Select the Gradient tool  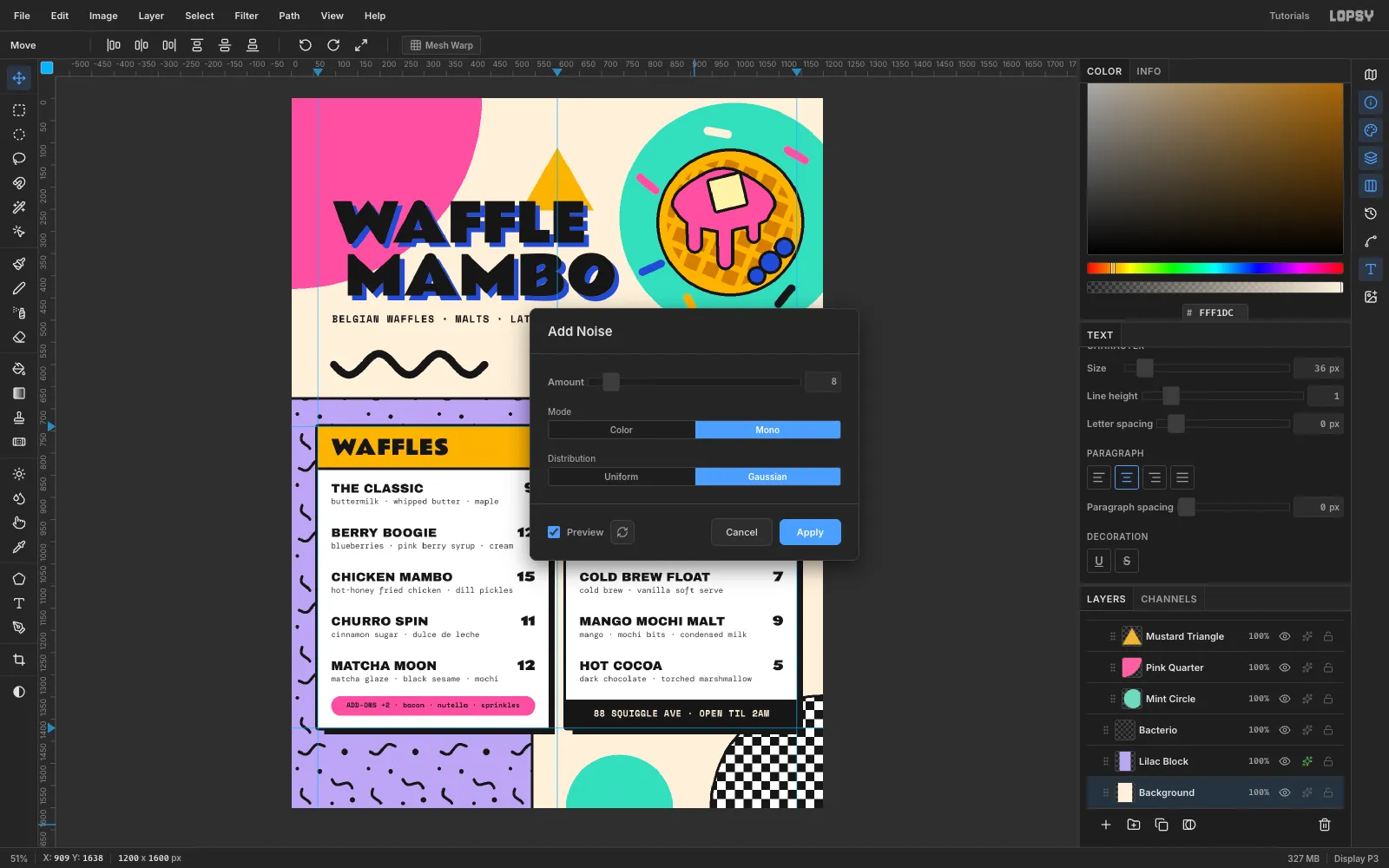[x=19, y=393]
